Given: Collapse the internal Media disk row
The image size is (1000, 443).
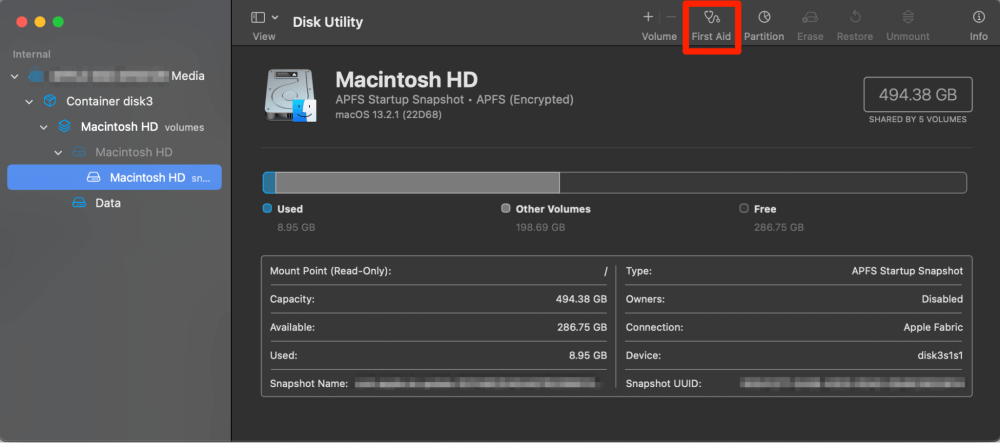Looking at the screenshot, I should point(15,76).
